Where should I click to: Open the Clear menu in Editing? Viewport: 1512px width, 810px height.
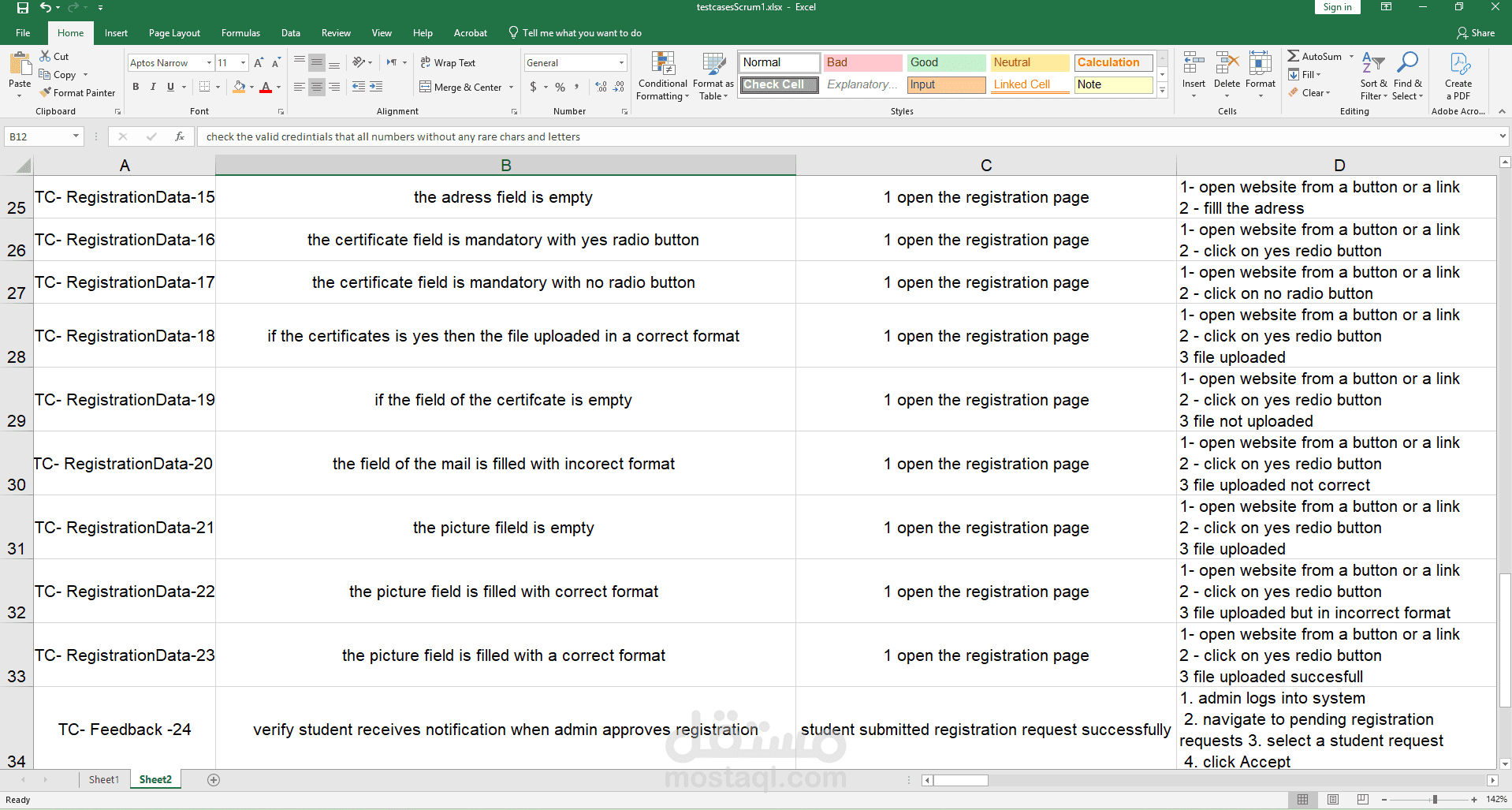coord(1309,93)
